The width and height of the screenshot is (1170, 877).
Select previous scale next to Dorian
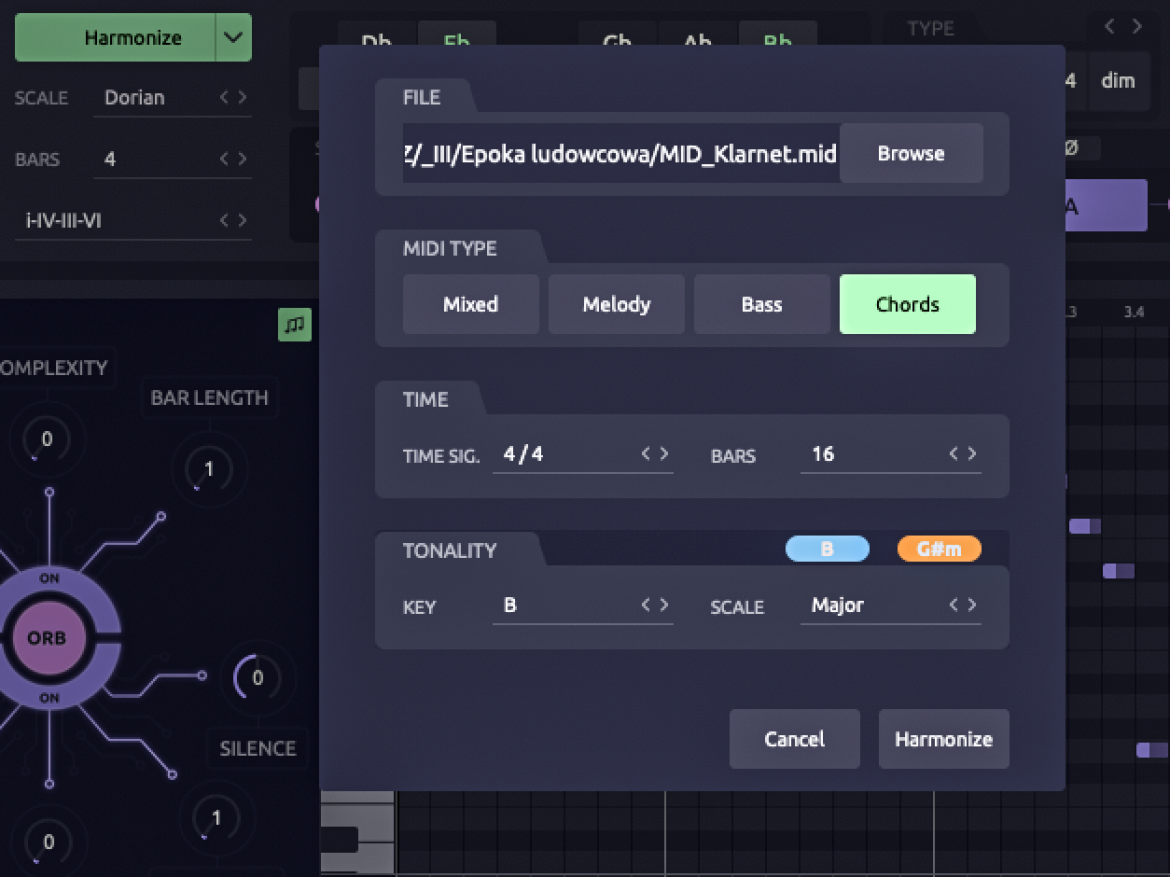click(224, 97)
